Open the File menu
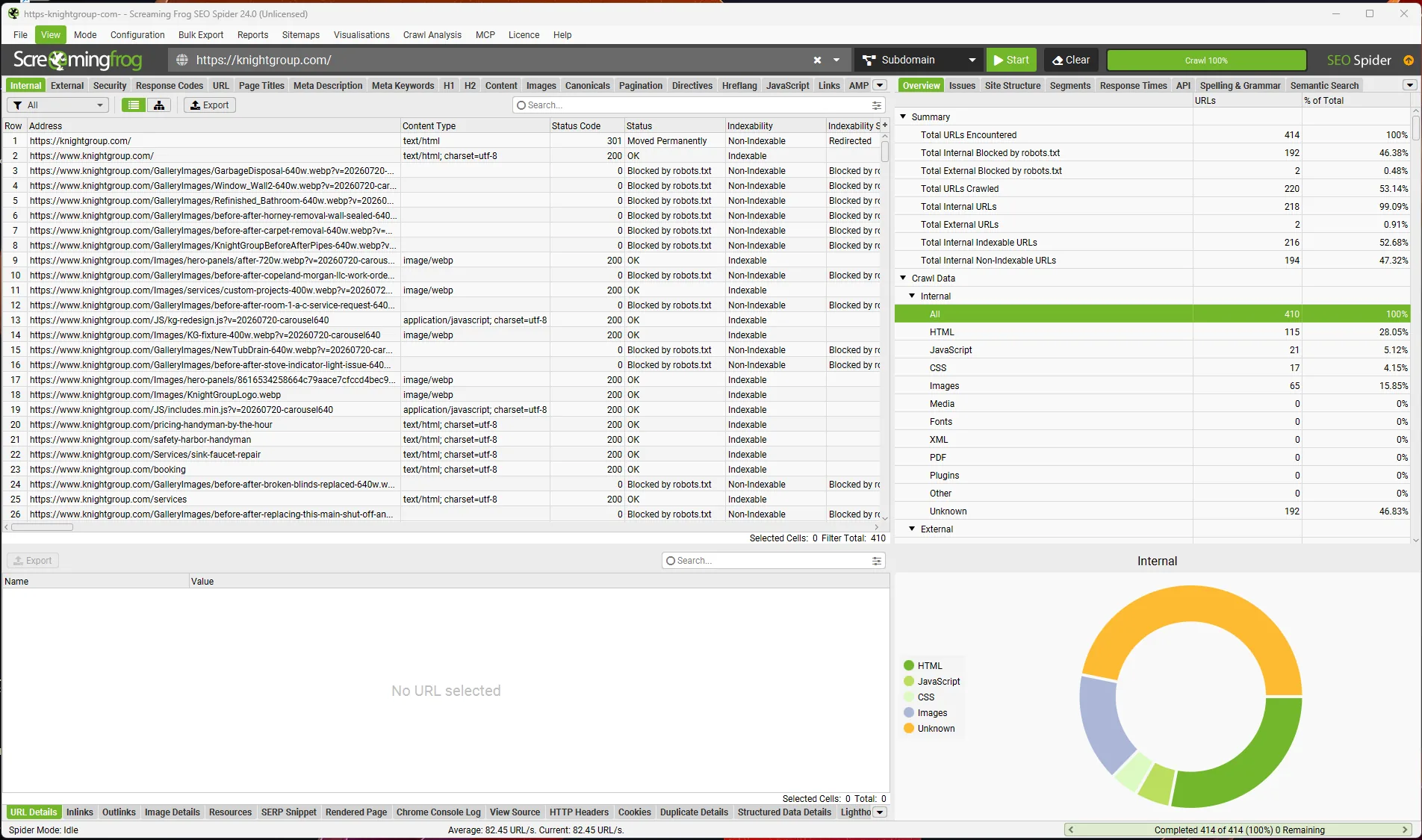The width and height of the screenshot is (1422, 840). [20, 34]
